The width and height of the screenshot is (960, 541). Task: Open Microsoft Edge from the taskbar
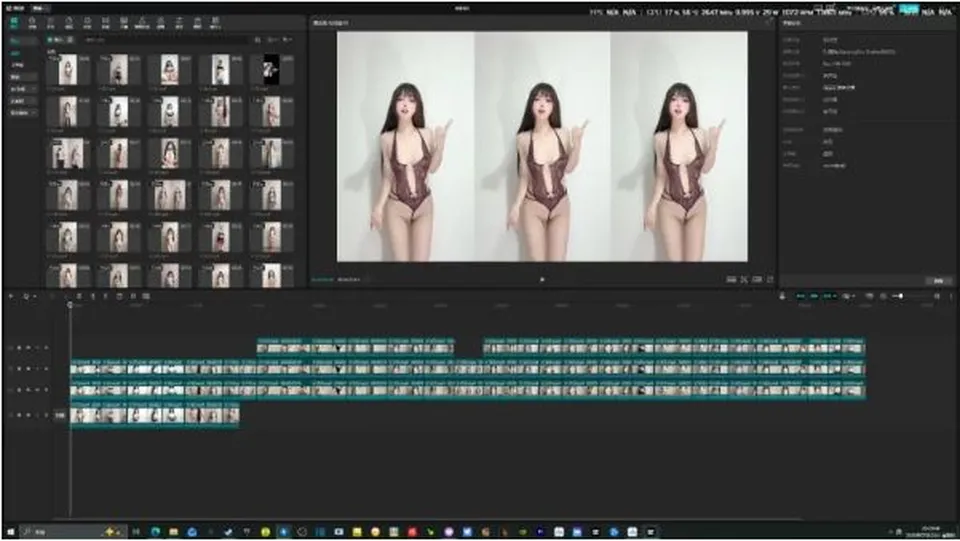tap(155, 532)
